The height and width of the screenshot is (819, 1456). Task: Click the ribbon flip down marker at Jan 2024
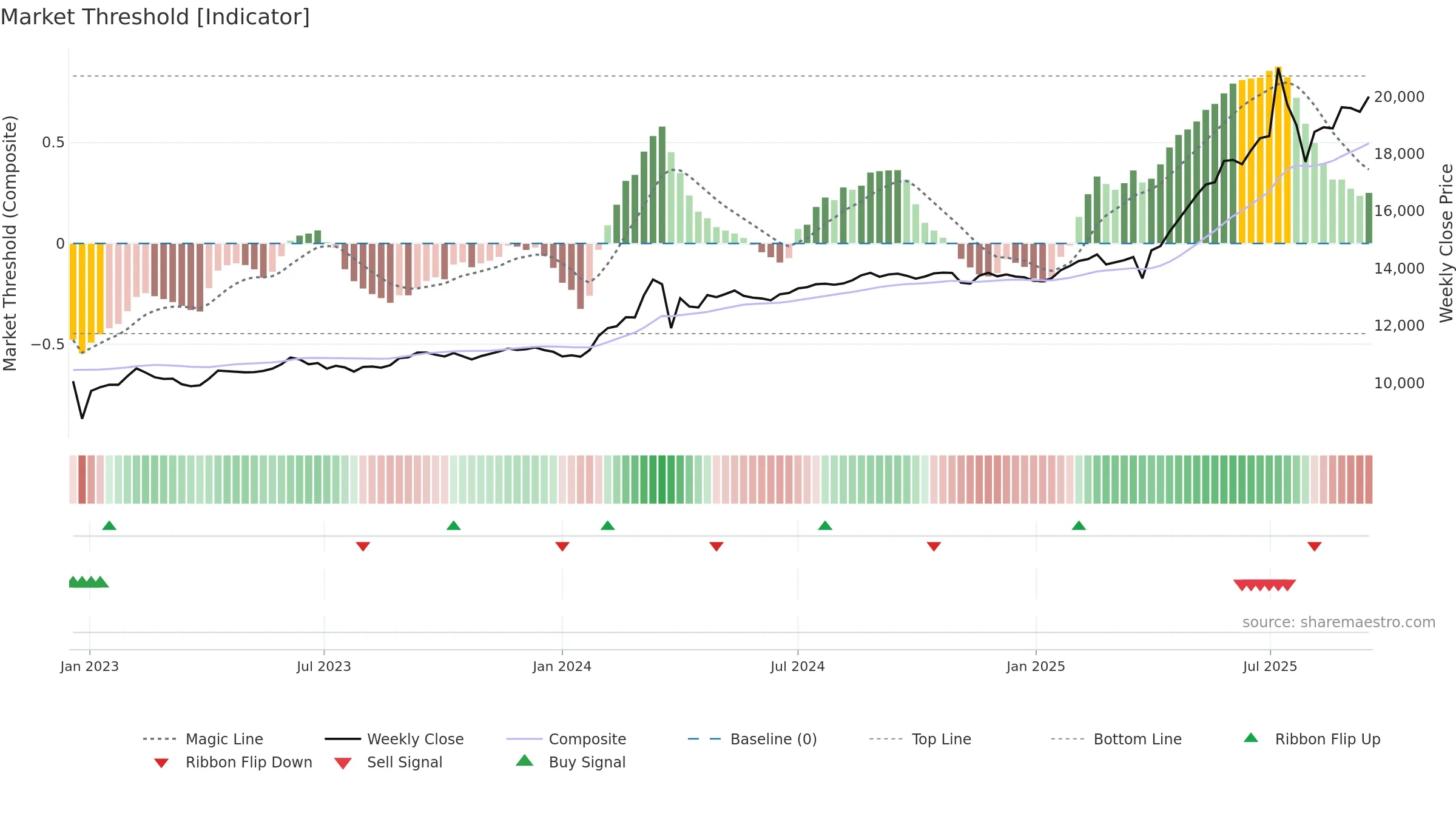(562, 547)
